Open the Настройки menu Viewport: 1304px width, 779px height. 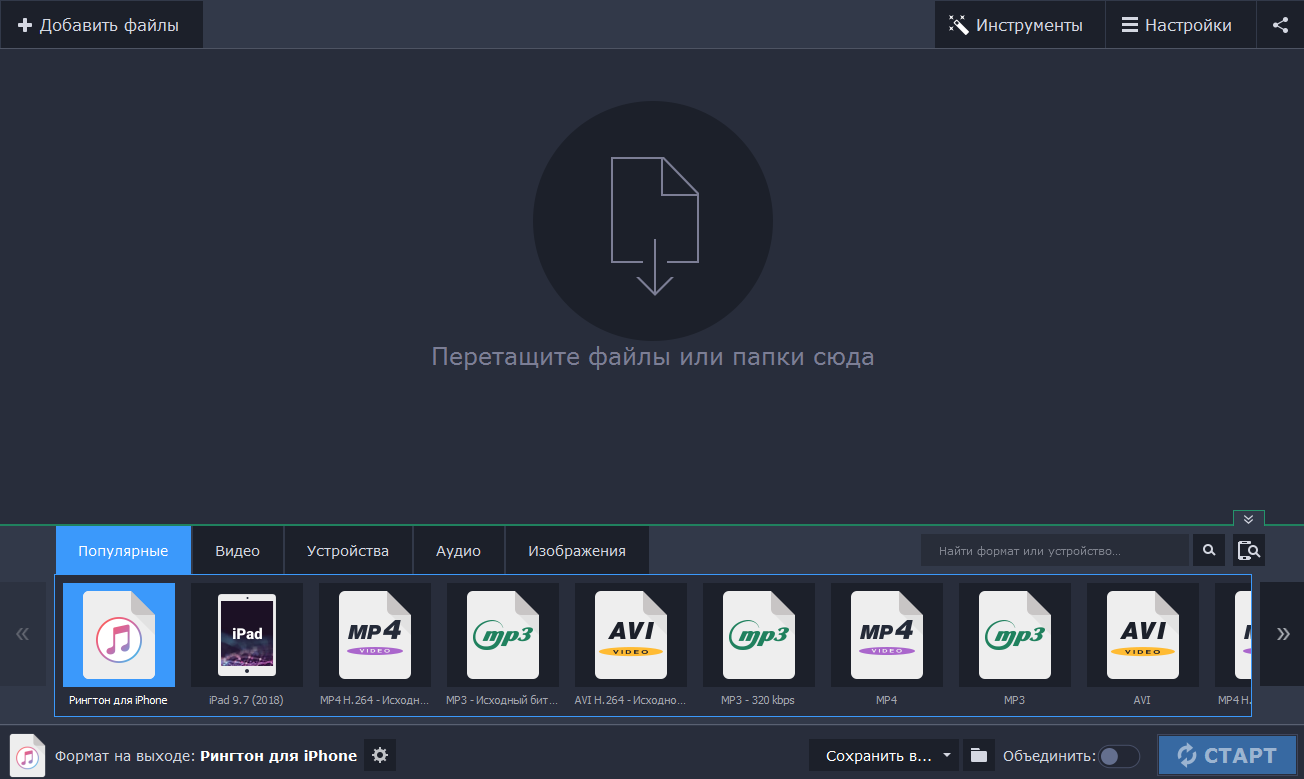point(1176,25)
